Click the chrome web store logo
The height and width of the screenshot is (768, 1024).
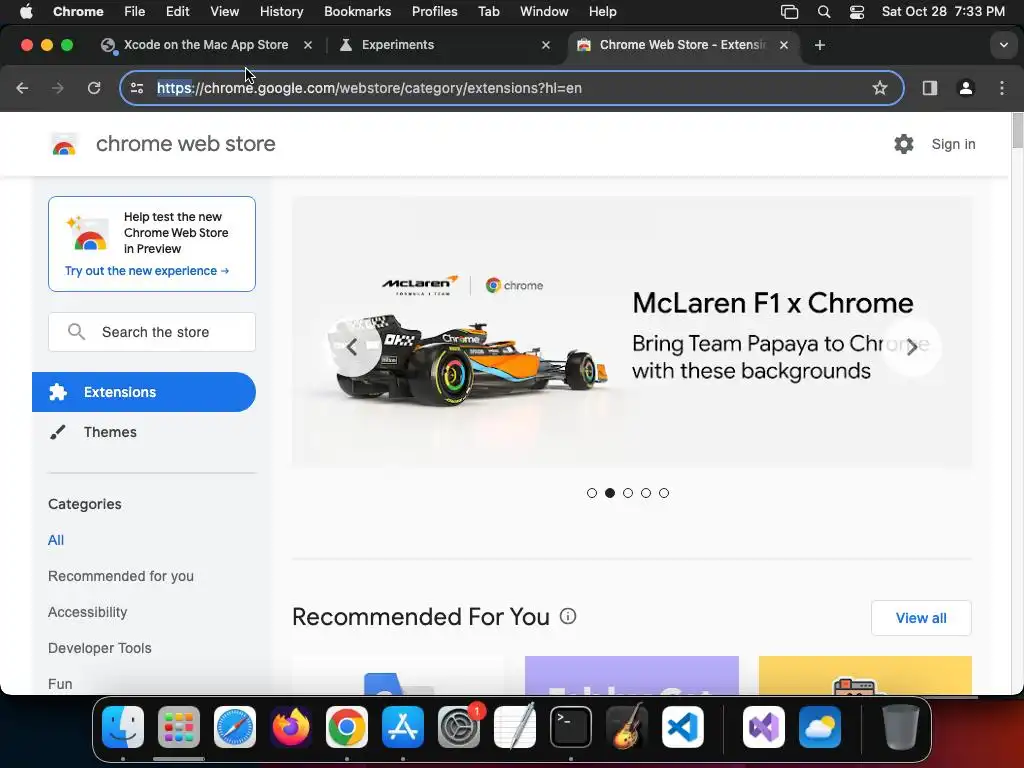[163, 144]
